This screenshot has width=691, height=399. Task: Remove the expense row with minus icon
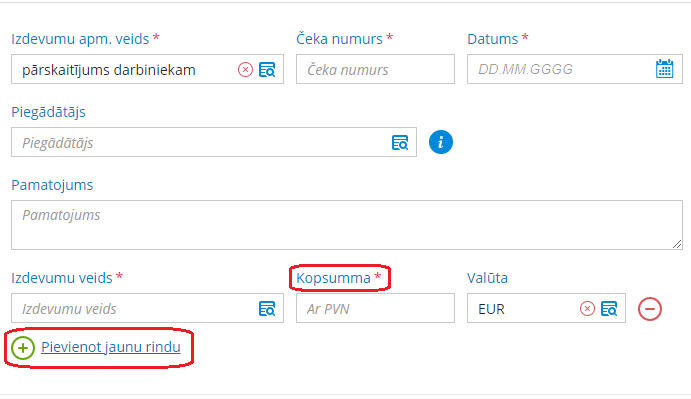tap(650, 309)
